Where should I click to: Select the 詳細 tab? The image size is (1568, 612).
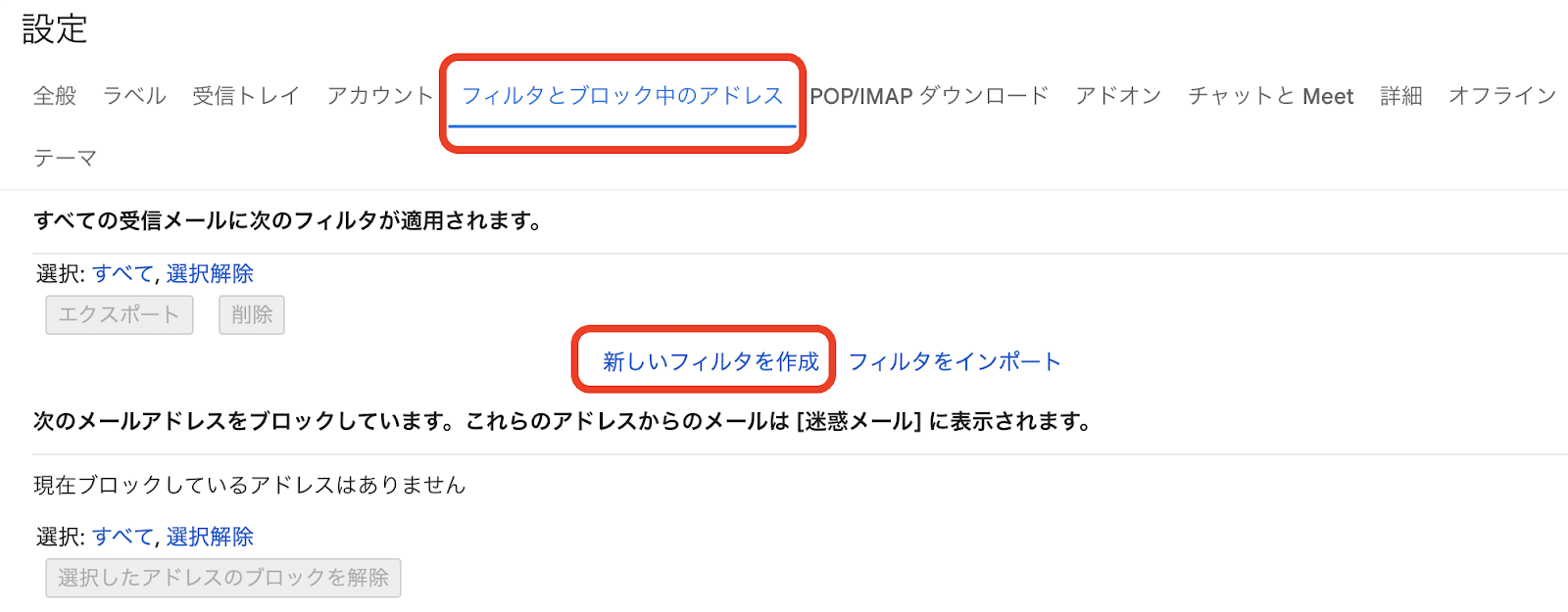[1400, 96]
